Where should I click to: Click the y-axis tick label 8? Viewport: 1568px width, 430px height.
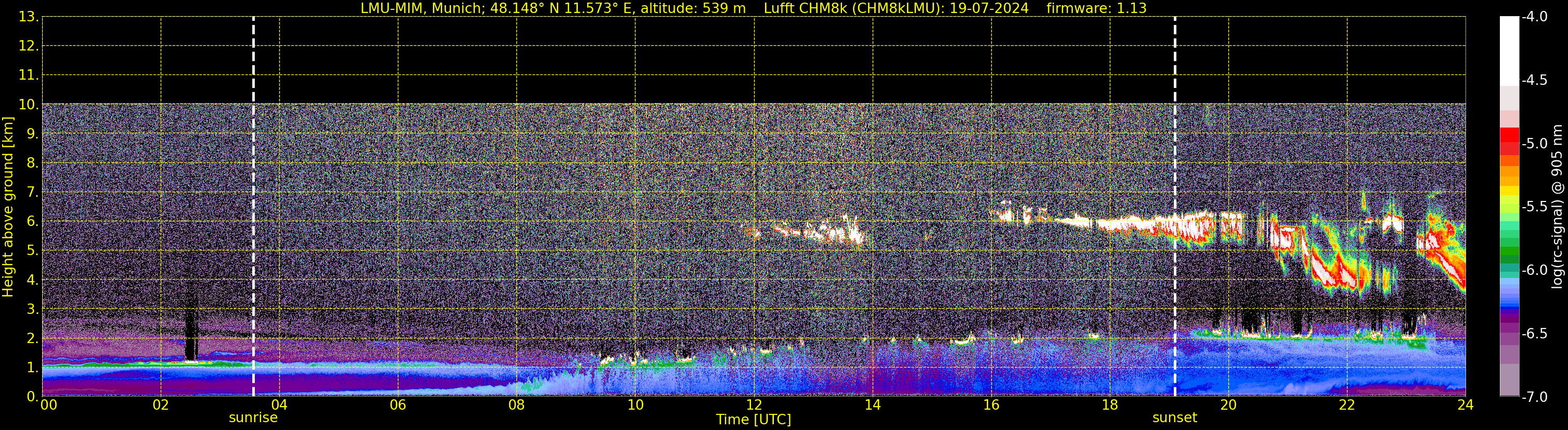32,163
